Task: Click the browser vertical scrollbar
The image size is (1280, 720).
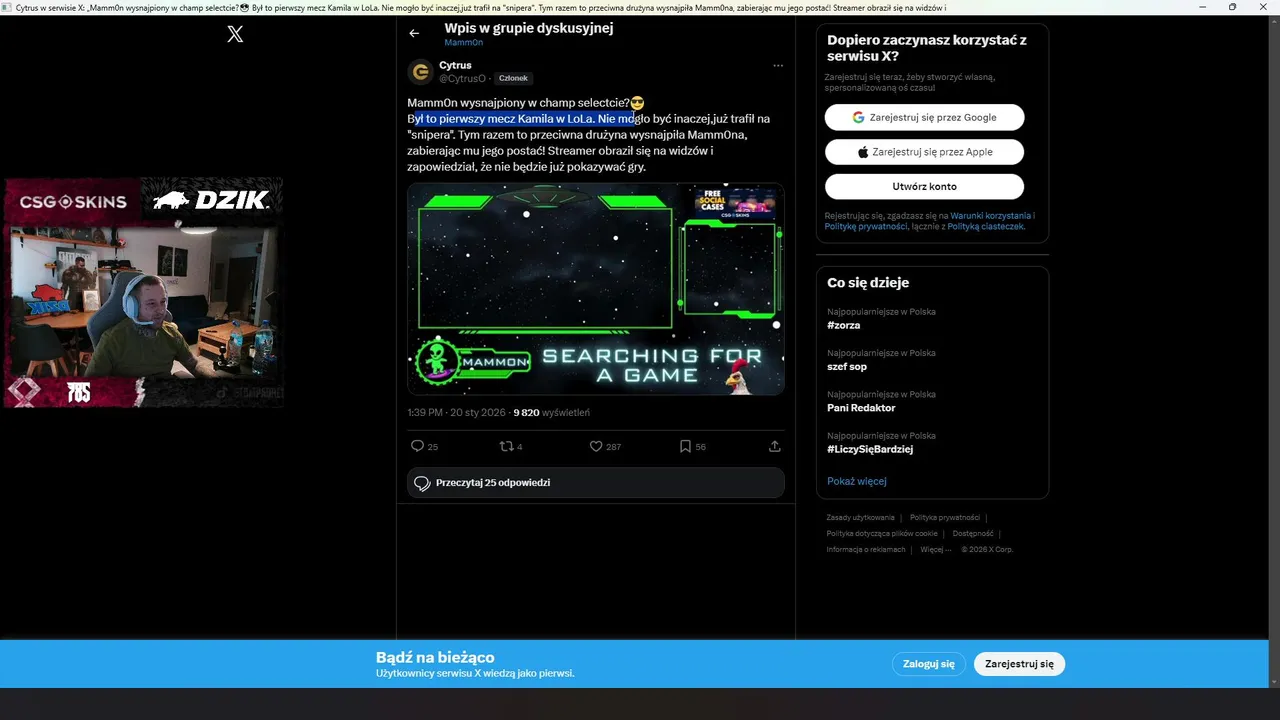Action: tap(1274, 350)
